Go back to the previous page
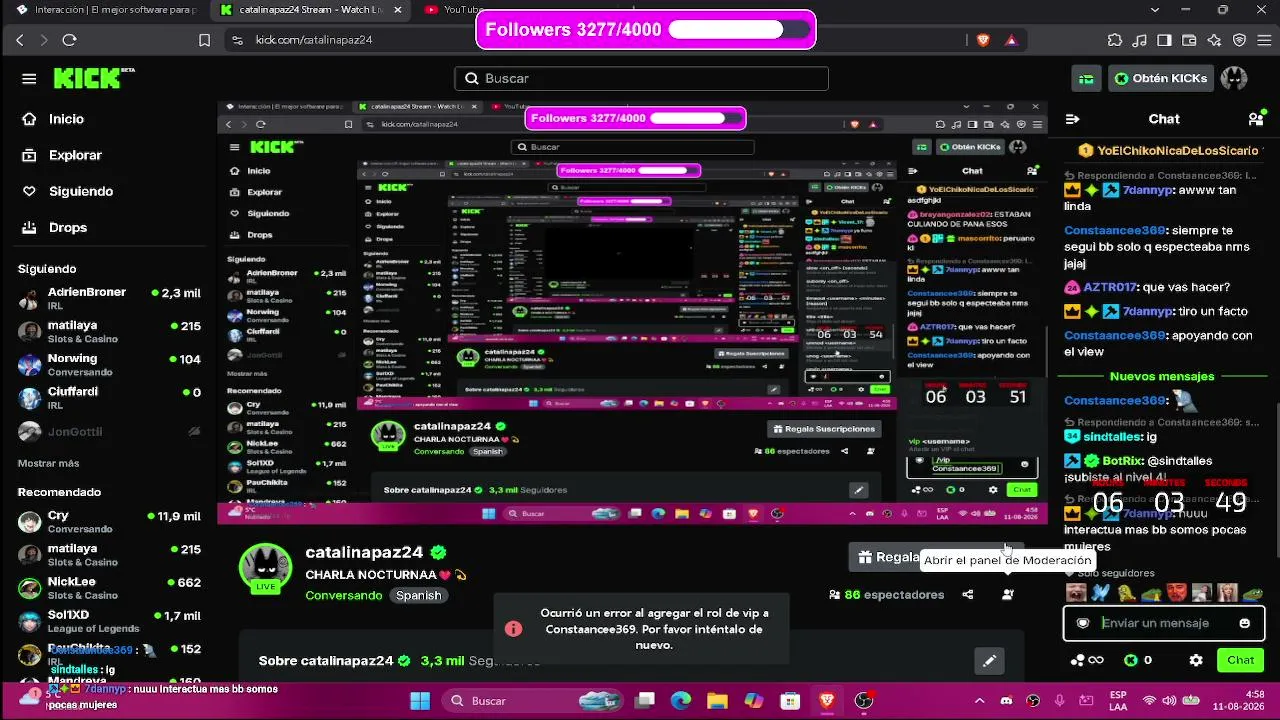The height and width of the screenshot is (720, 1280). [x=20, y=40]
